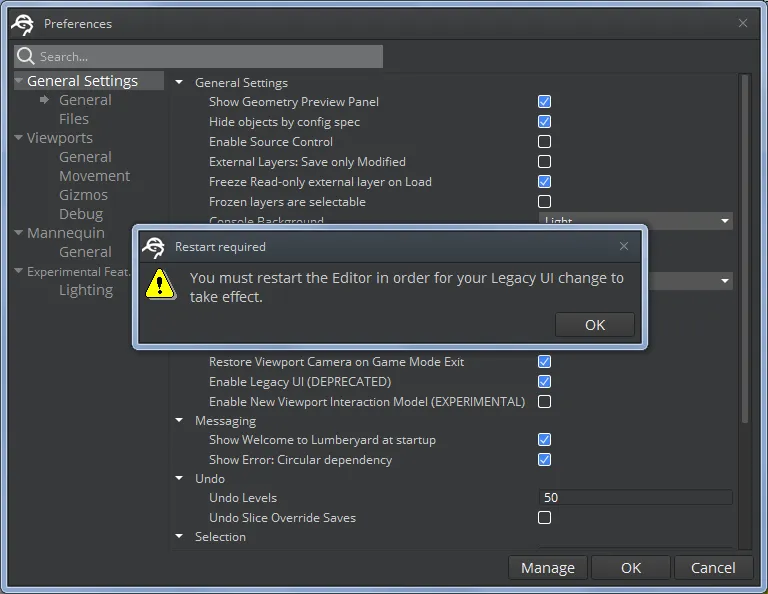Uncheck Enable Legacy UI (DEPRECATED)
This screenshot has height=594, width=768.
[544, 381]
